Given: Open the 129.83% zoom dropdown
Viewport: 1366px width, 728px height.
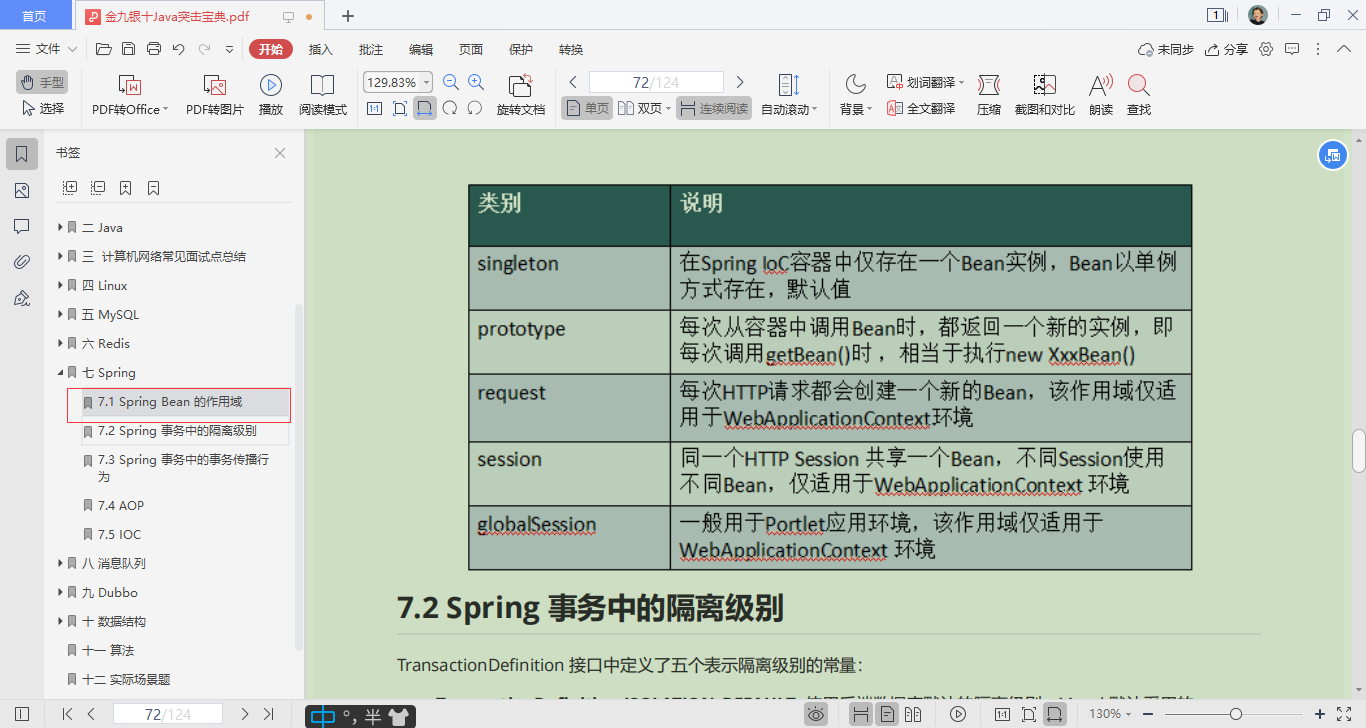Looking at the screenshot, I should tap(428, 82).
